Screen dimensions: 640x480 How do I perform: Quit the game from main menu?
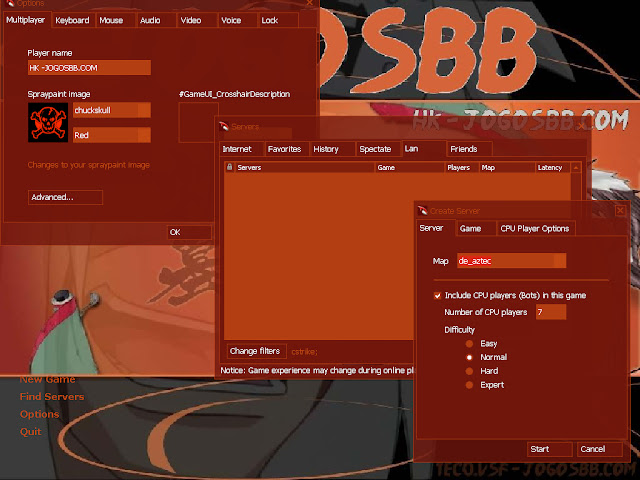coord(31,432)
